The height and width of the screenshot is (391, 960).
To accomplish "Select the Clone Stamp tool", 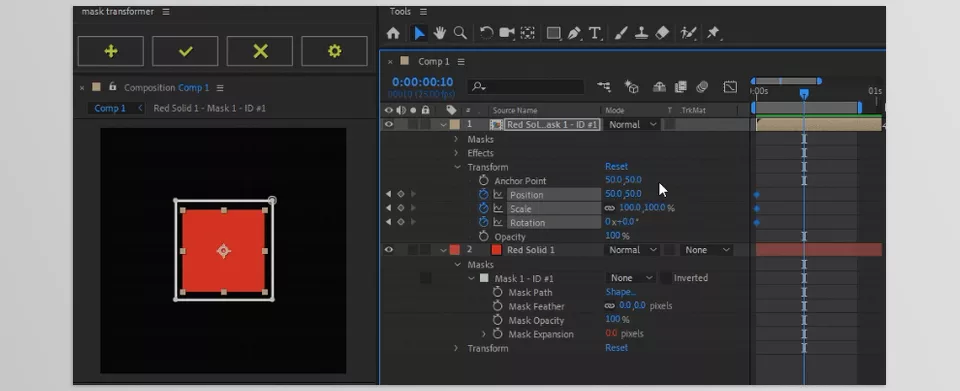I will tap(641, 33).
